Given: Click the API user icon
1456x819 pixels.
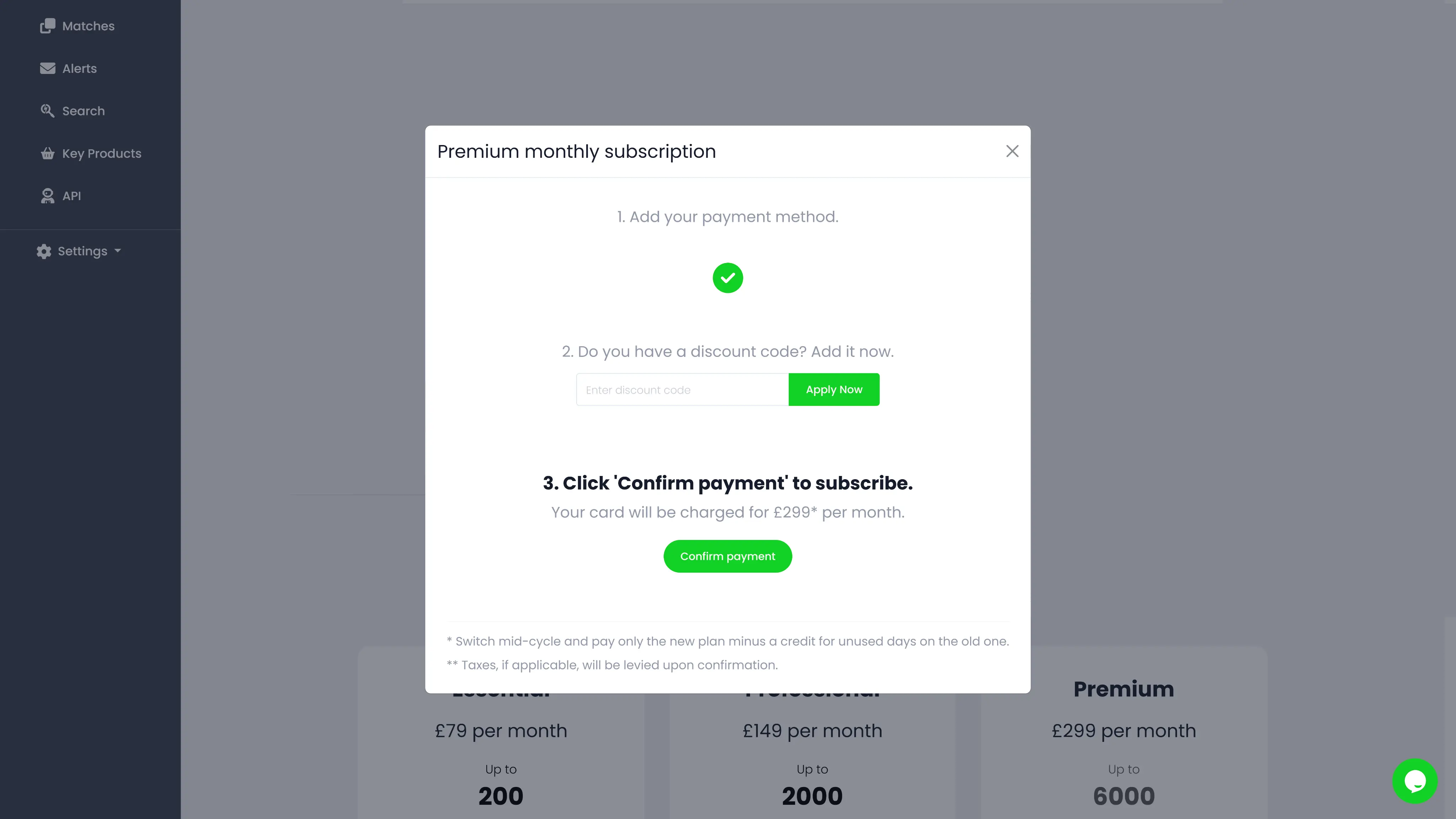Looking at the screenshot, I should coord(48,196).
